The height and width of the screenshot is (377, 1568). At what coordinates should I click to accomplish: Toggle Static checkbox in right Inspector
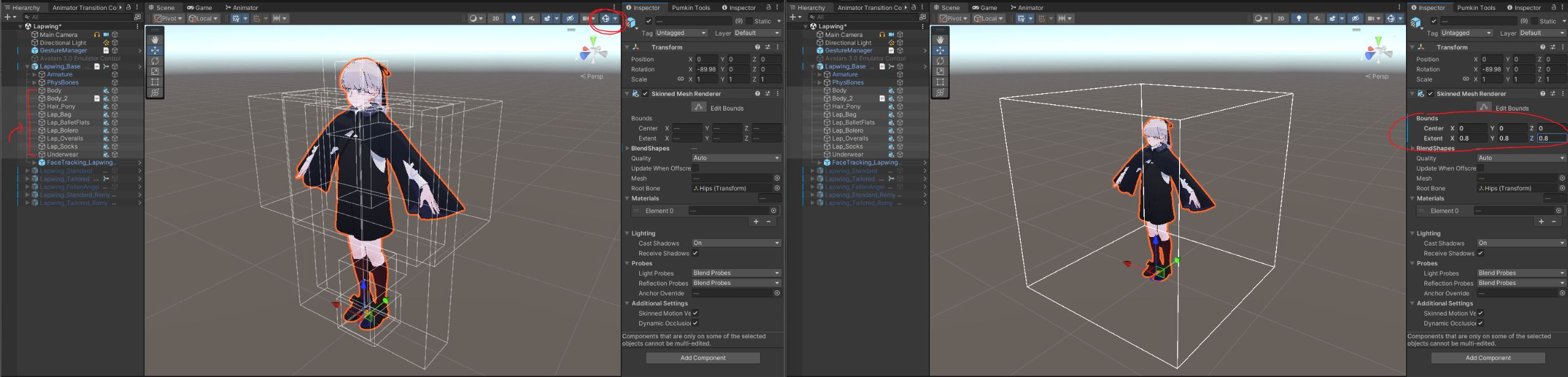point(1534,21)
